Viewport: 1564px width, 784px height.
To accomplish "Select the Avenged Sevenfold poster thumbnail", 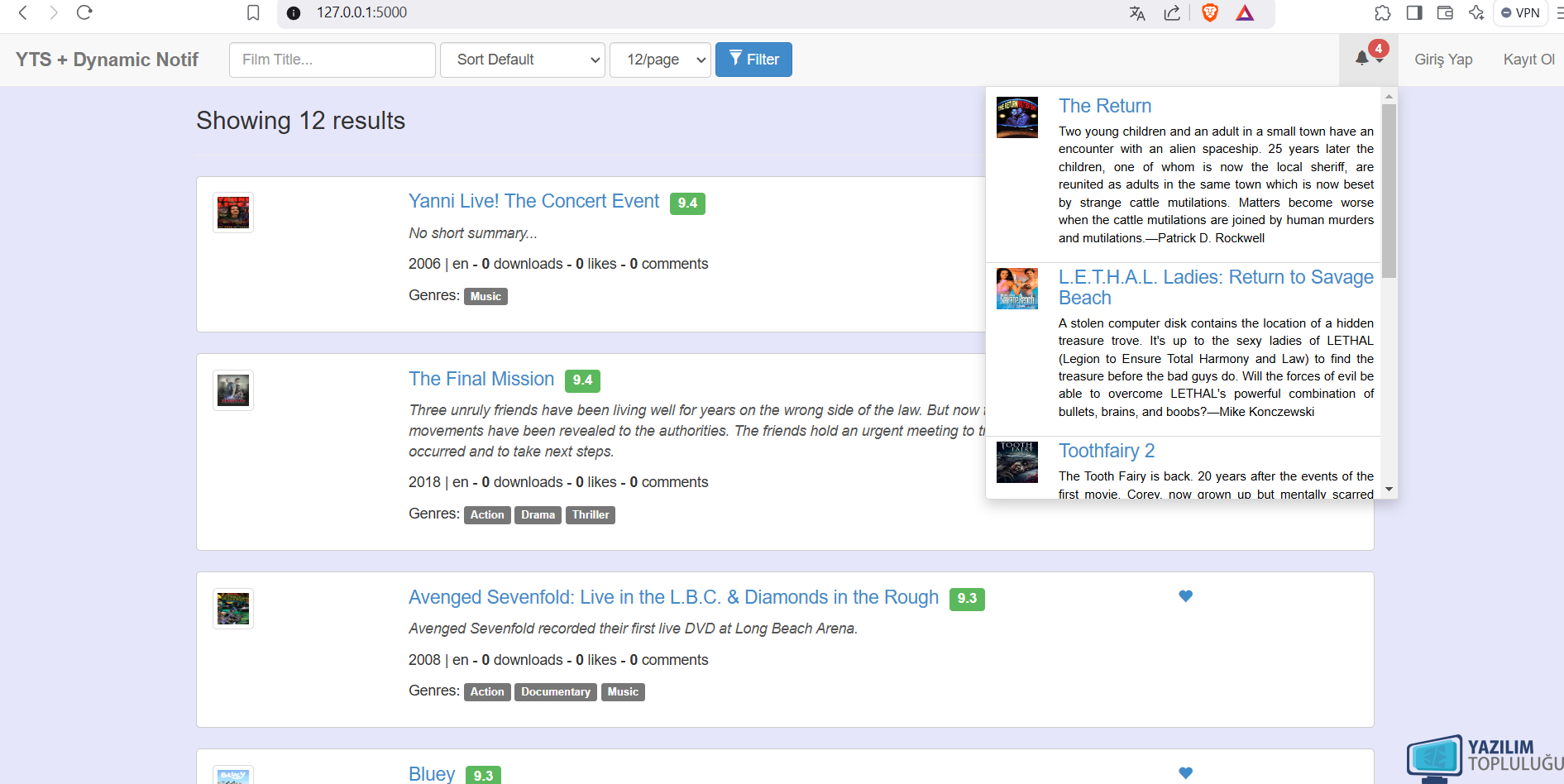I will coord(233,609).
